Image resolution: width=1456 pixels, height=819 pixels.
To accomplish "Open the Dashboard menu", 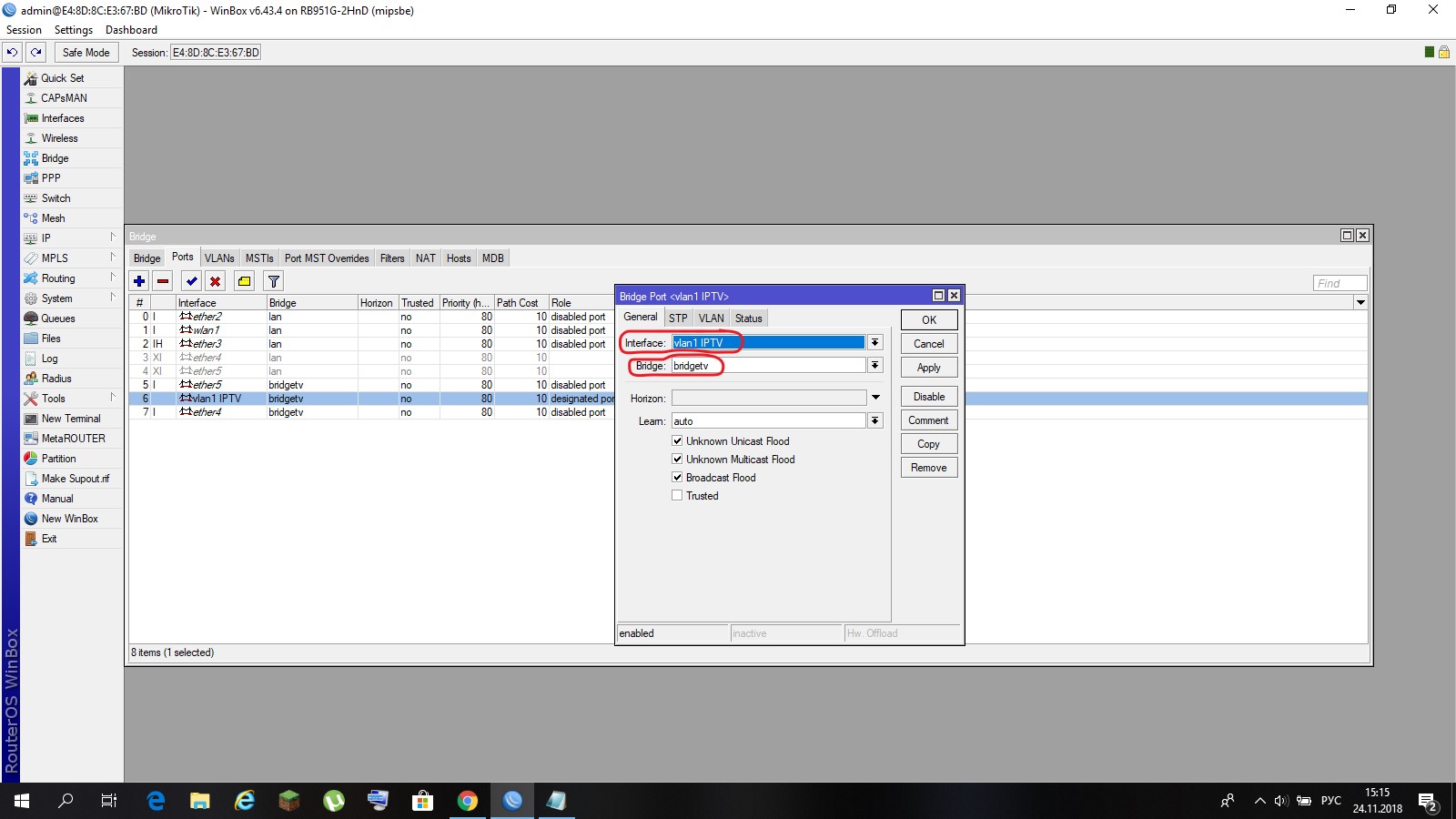I will [x=131, y=30].
